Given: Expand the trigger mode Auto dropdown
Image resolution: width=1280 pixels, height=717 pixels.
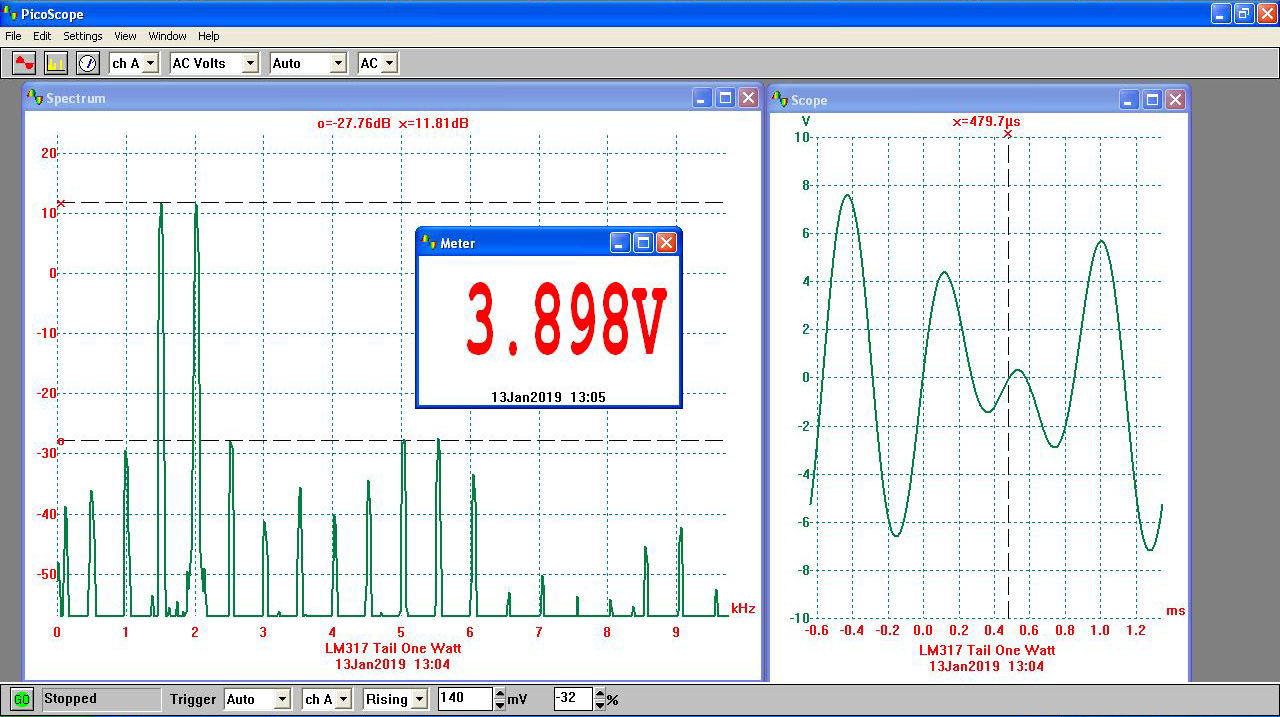Looking at the screenshot, I should tap(282, 699).
